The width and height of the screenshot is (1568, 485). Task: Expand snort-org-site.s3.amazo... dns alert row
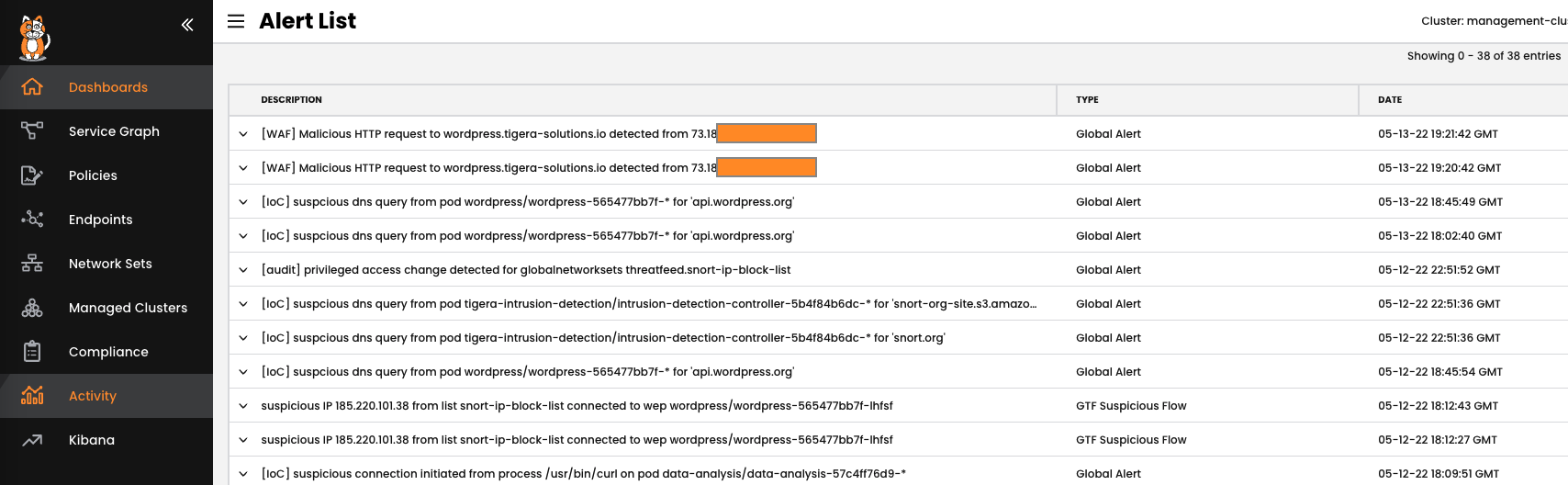[x=243, y=304]
